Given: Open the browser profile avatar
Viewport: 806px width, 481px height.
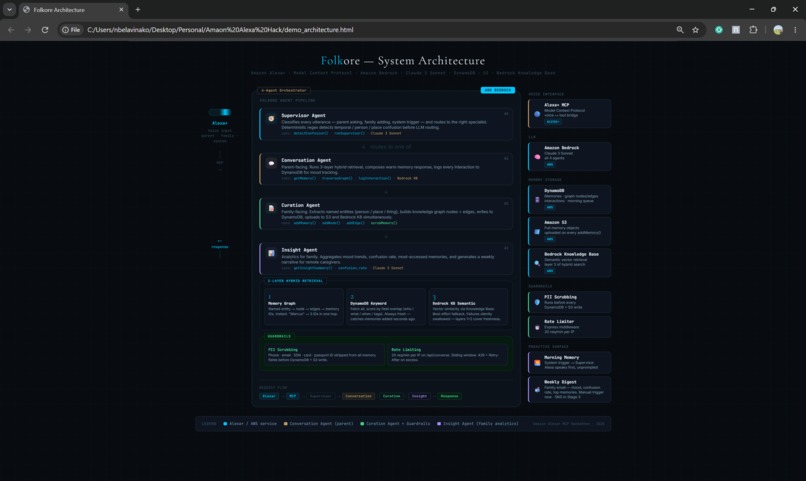Looking at the screenshot, I should (778, 30).
